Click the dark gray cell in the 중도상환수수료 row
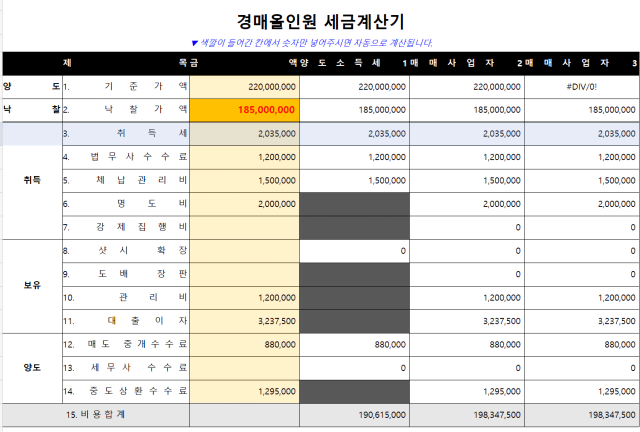The image size is (640, 432). click(354, 391)
